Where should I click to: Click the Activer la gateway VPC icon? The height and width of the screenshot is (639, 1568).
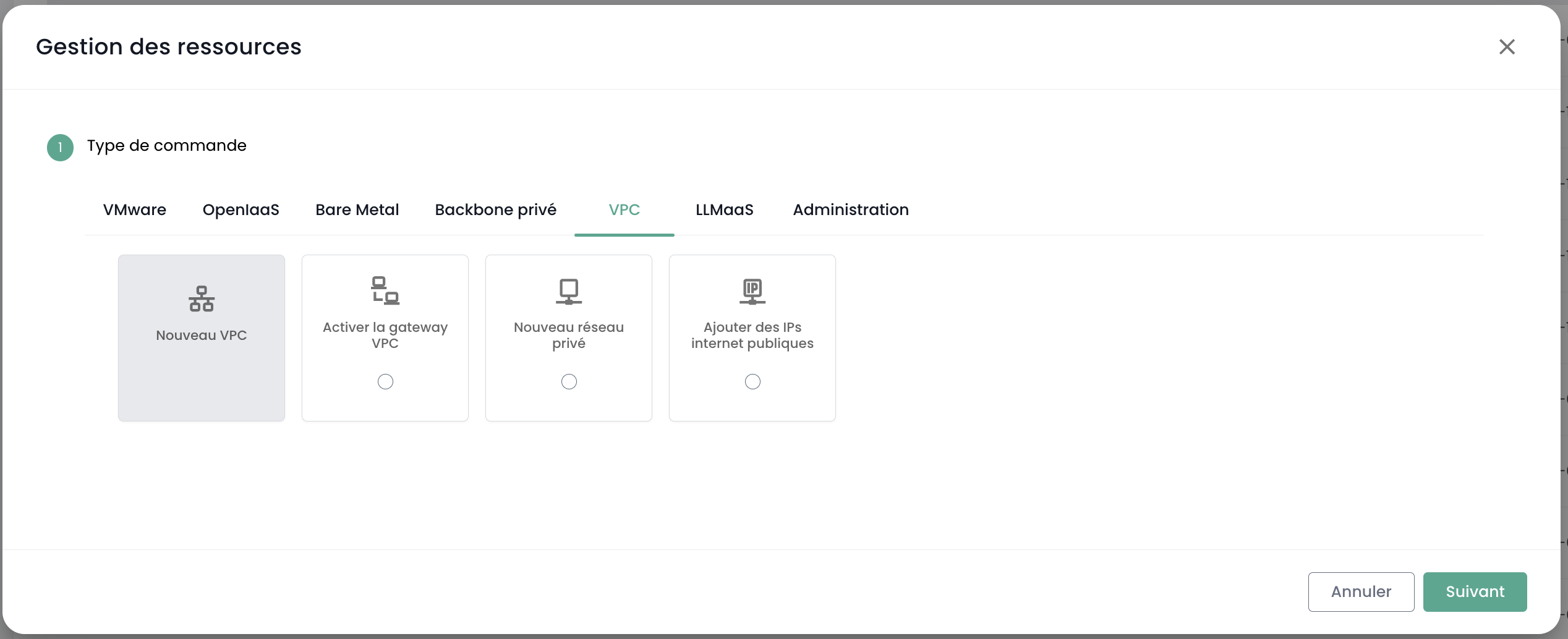[x=385, y=290]
